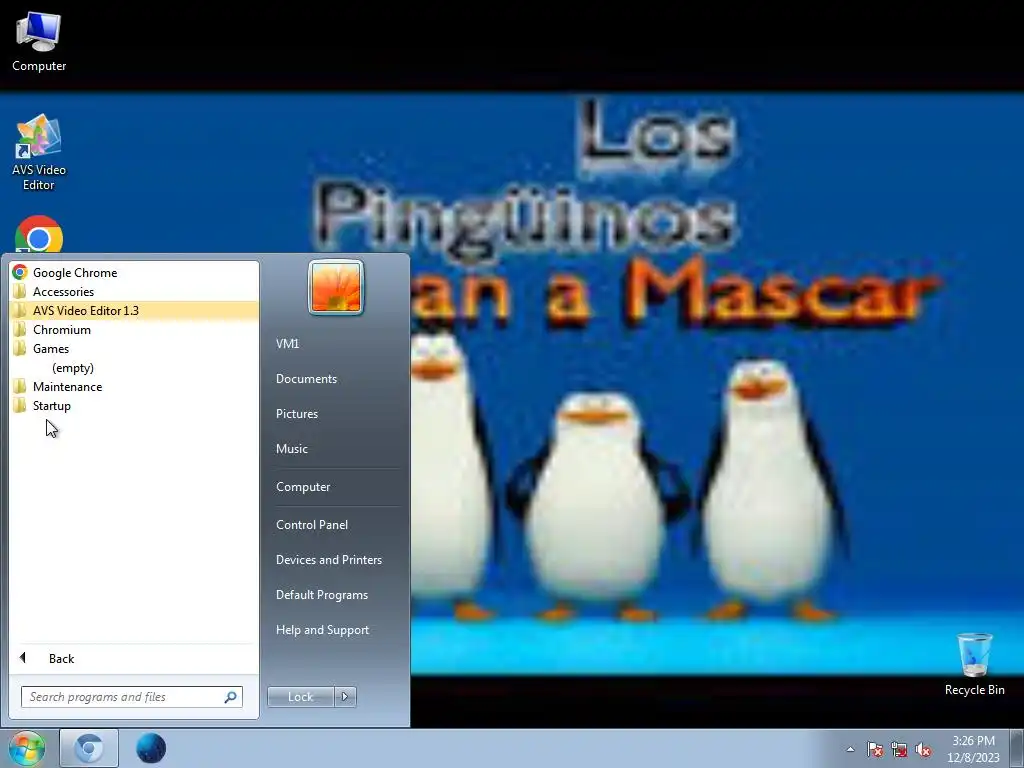This screenshot has width=1024, height=768.
Task: Open Devices and Printers
Action: [329, 560]
